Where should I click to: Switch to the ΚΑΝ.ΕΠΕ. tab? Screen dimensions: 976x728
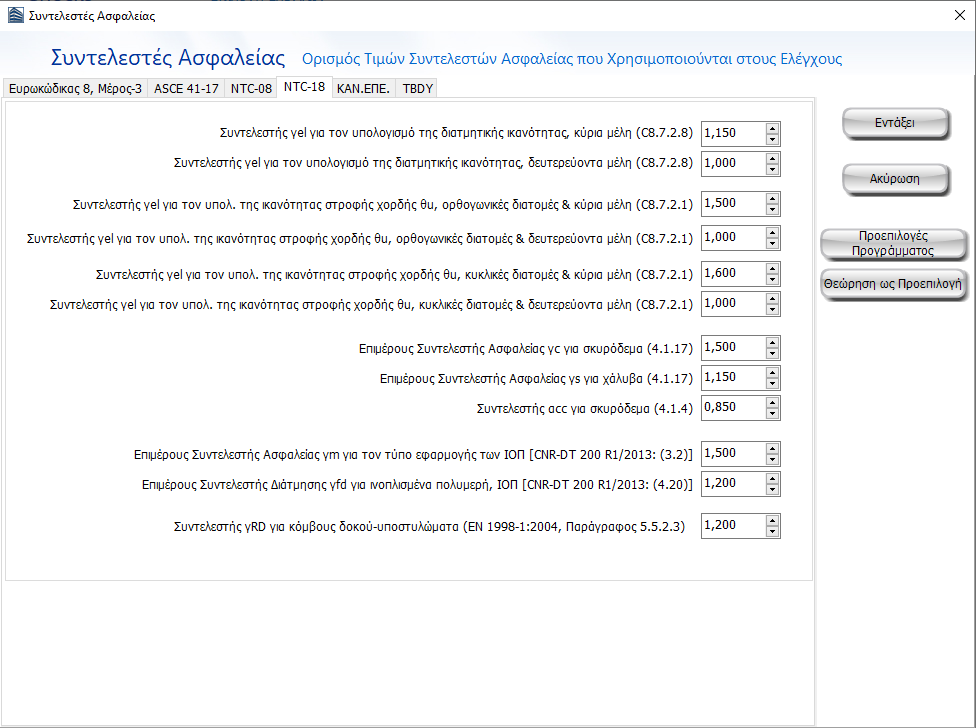click(x=363, y=88)
